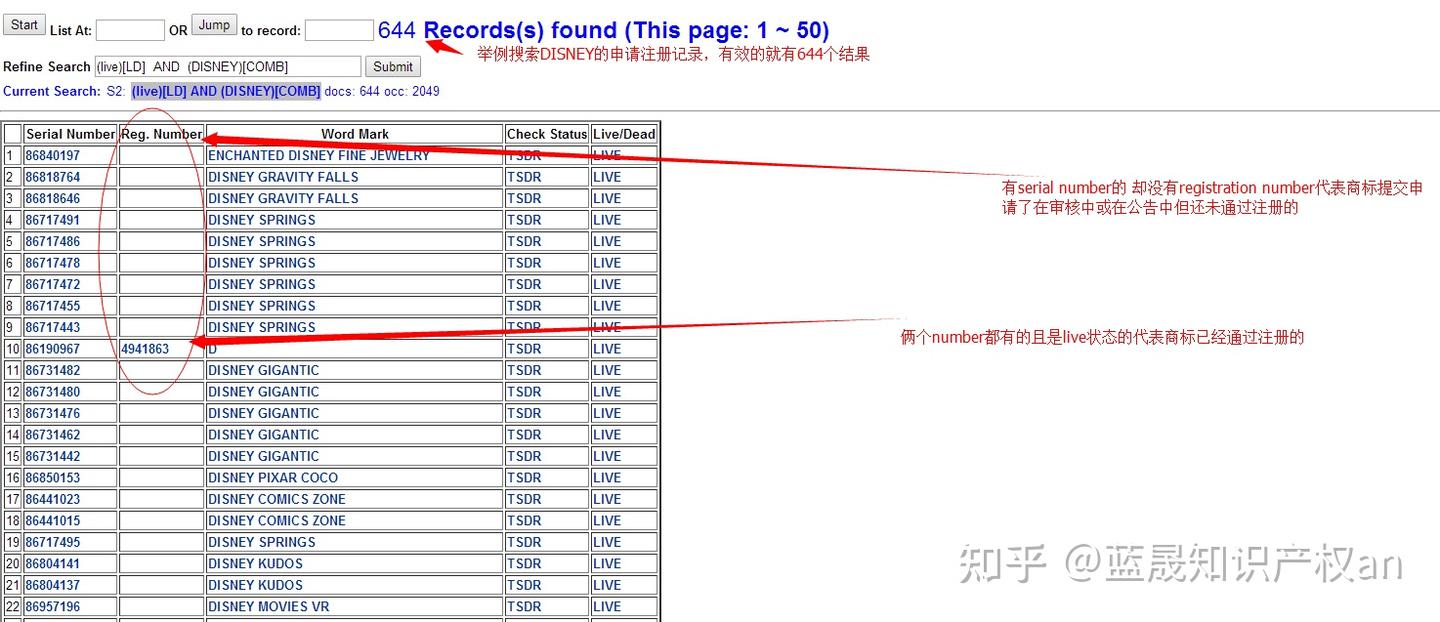Click the highlighted current search query text
Viewport: 1440px width, 622px height.
coord(226,91)
